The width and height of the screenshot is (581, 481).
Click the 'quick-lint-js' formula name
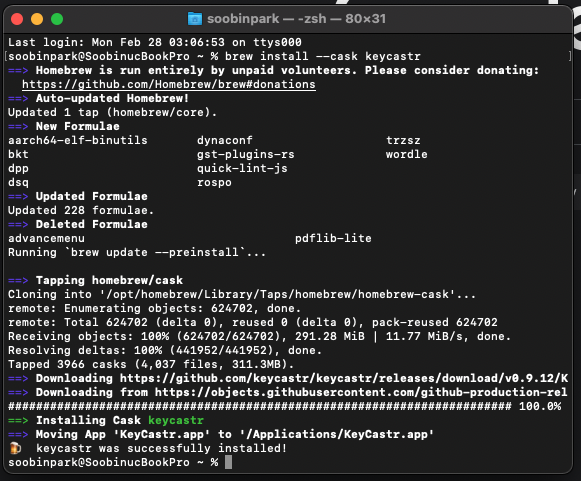pos(242,169)
